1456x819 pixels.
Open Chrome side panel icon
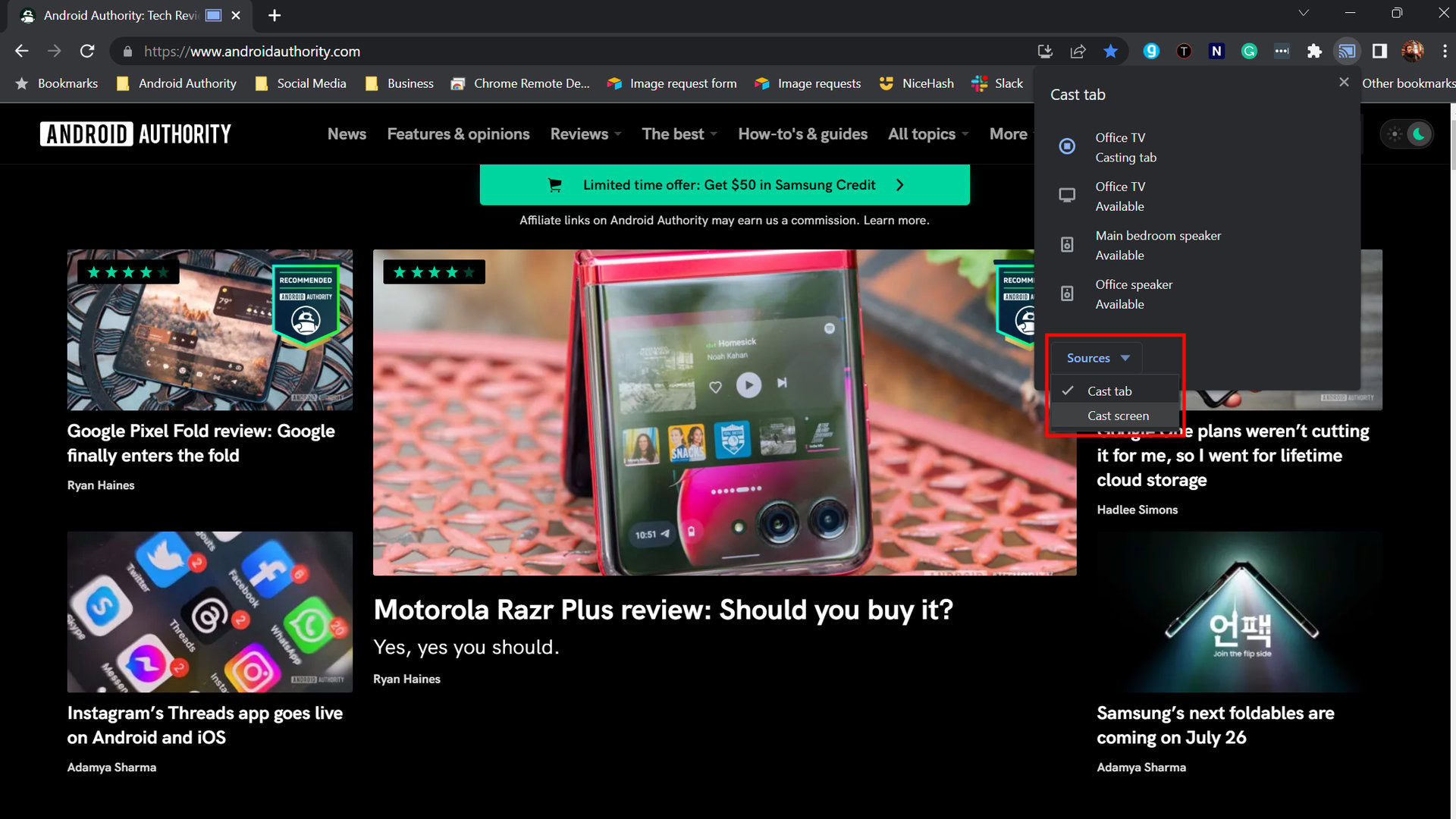click(1379, 52)
